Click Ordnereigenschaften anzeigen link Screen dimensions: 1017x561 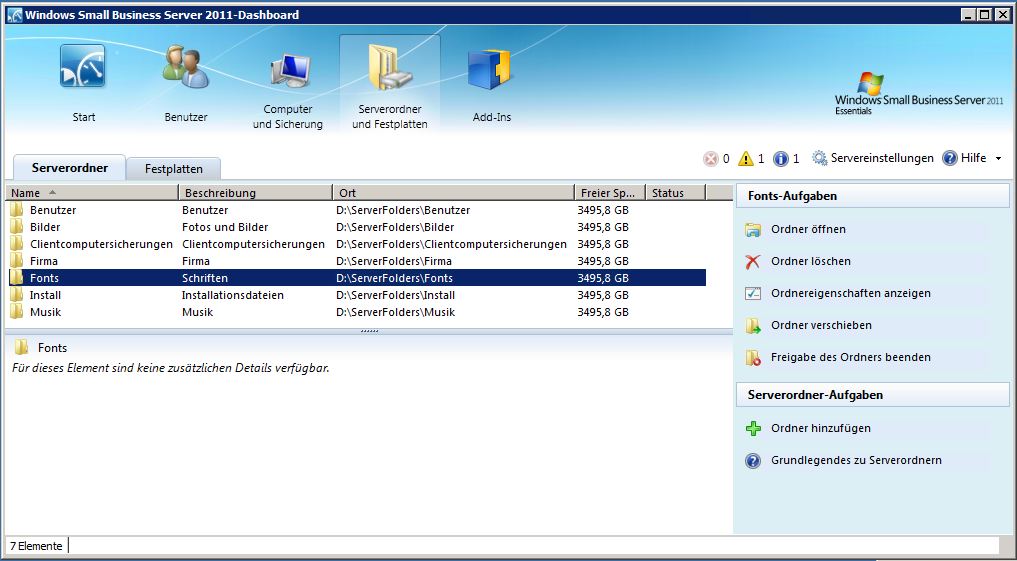(851, 293)
